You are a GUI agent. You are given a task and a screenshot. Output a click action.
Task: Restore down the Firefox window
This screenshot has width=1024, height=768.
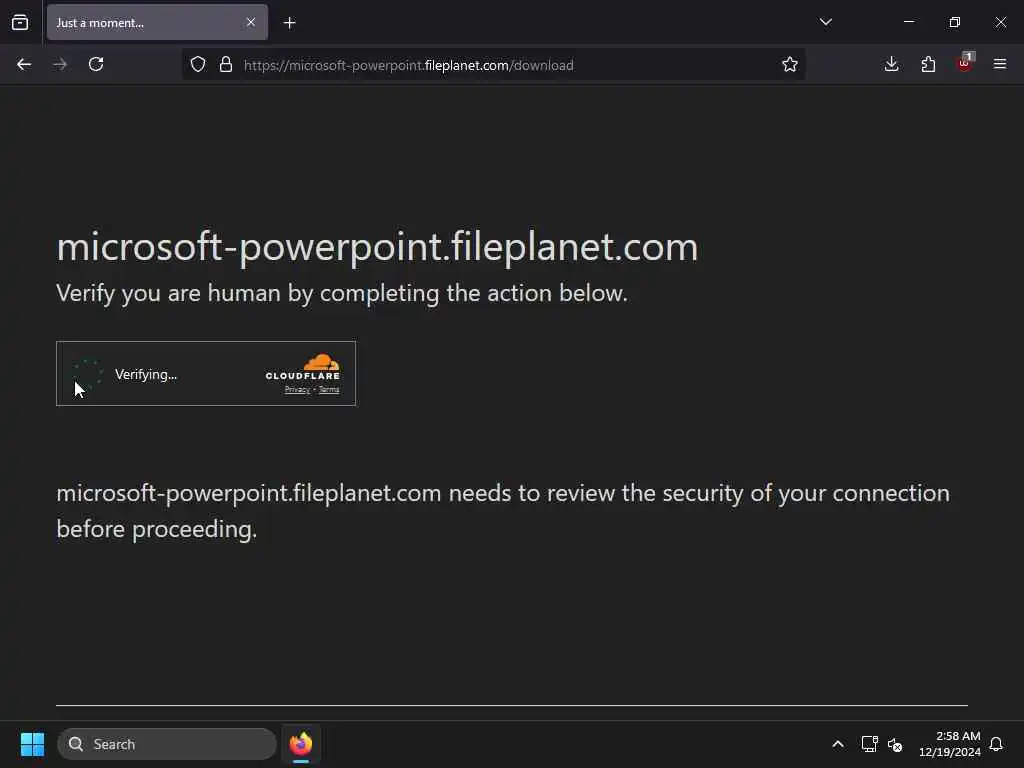tap(955, 22)
